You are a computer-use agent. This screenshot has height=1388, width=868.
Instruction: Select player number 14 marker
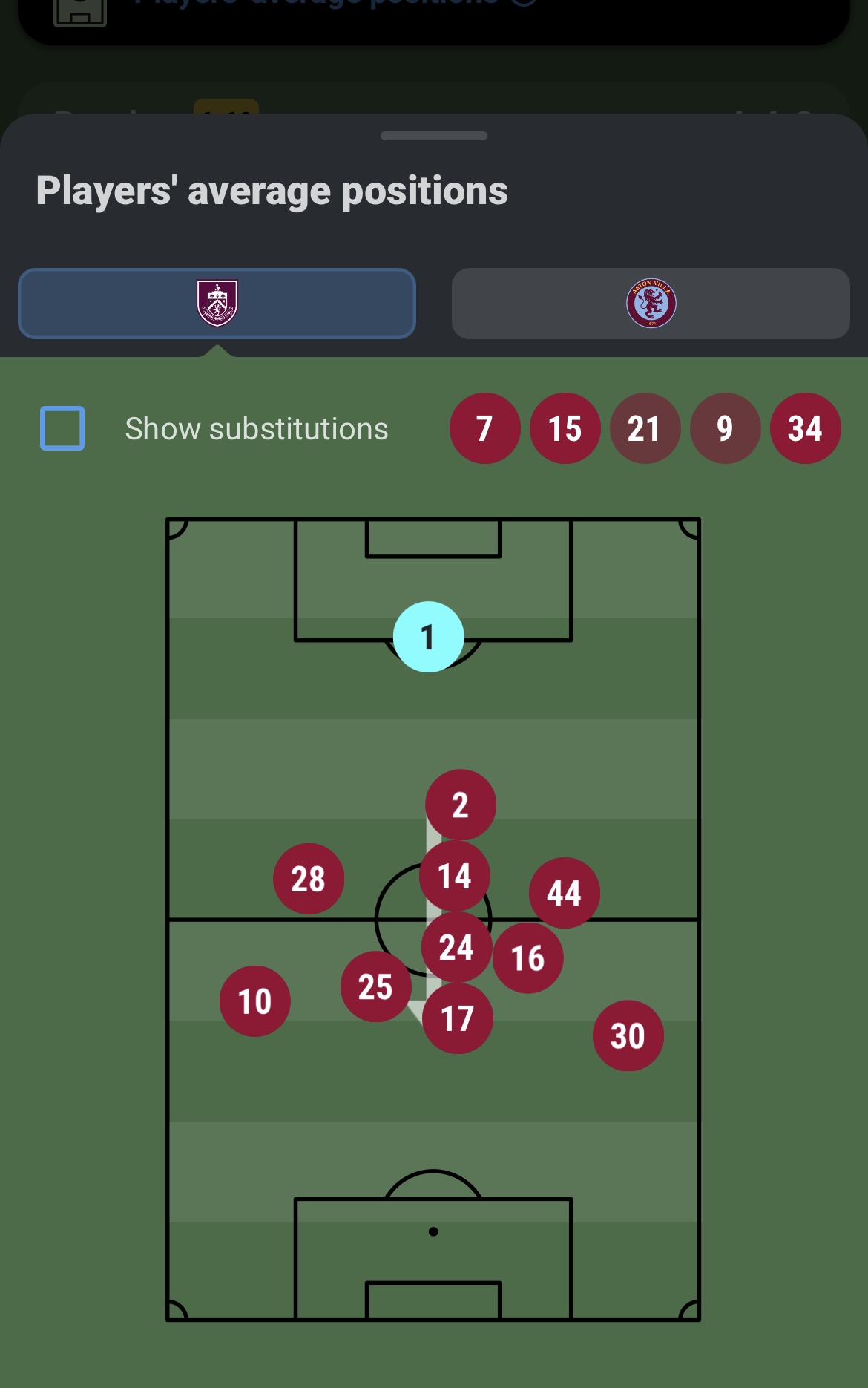pyautogui.click(x=455, y=876)
